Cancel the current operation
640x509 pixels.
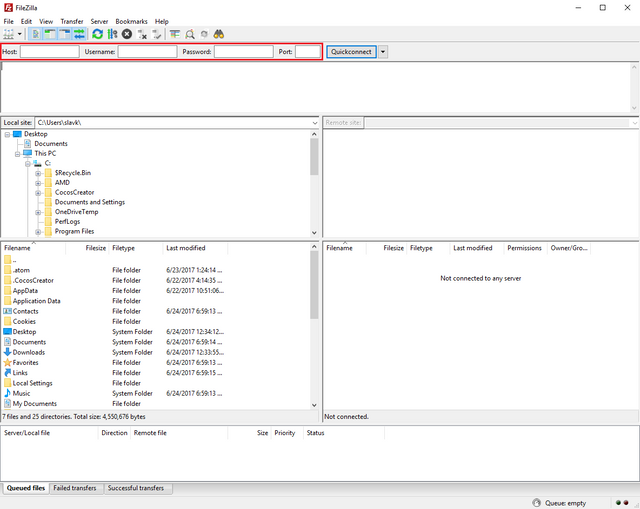point(127,34)
